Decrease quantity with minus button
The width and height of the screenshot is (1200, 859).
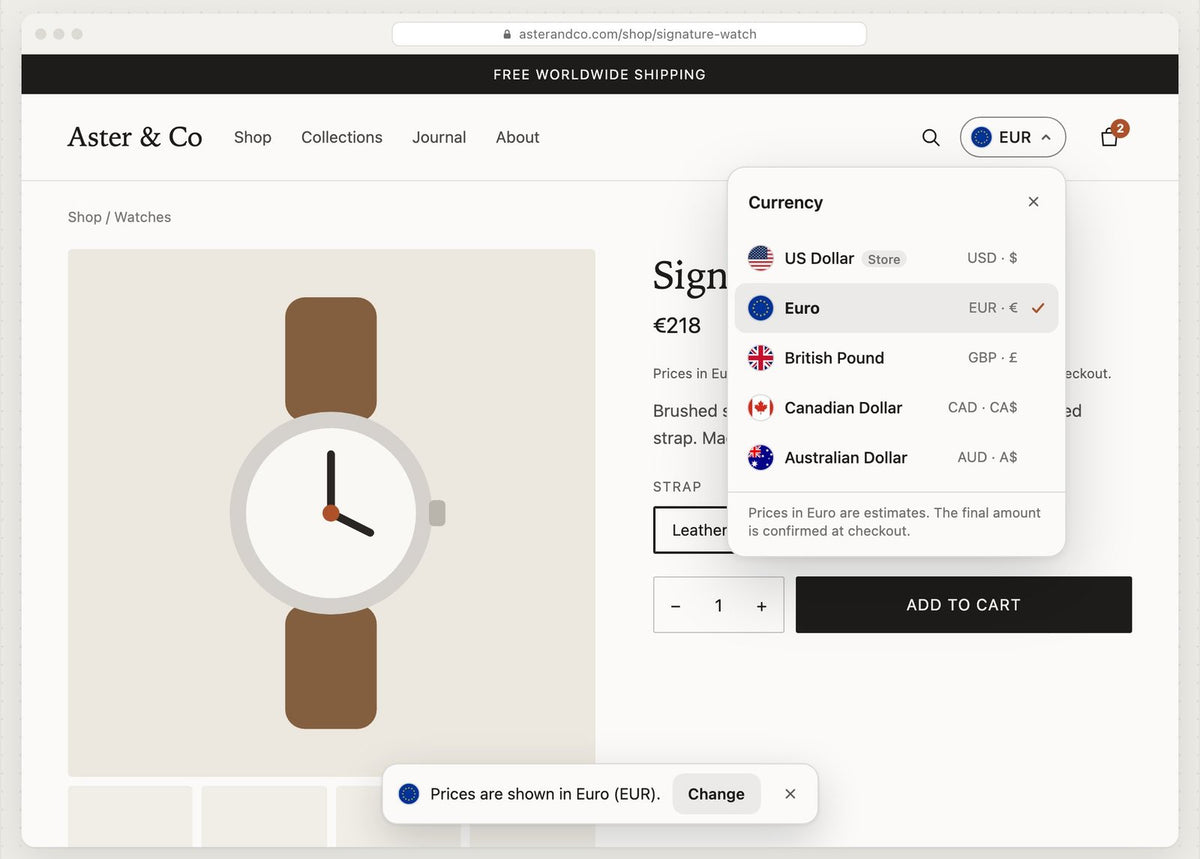[676, 606]
